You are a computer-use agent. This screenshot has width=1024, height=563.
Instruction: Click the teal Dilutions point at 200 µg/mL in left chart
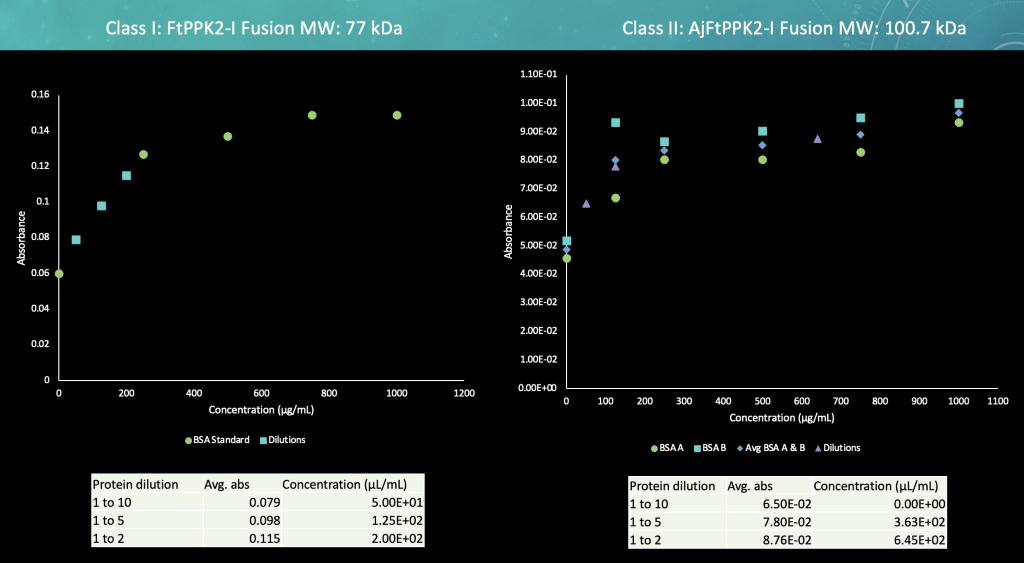pos(127,176)
